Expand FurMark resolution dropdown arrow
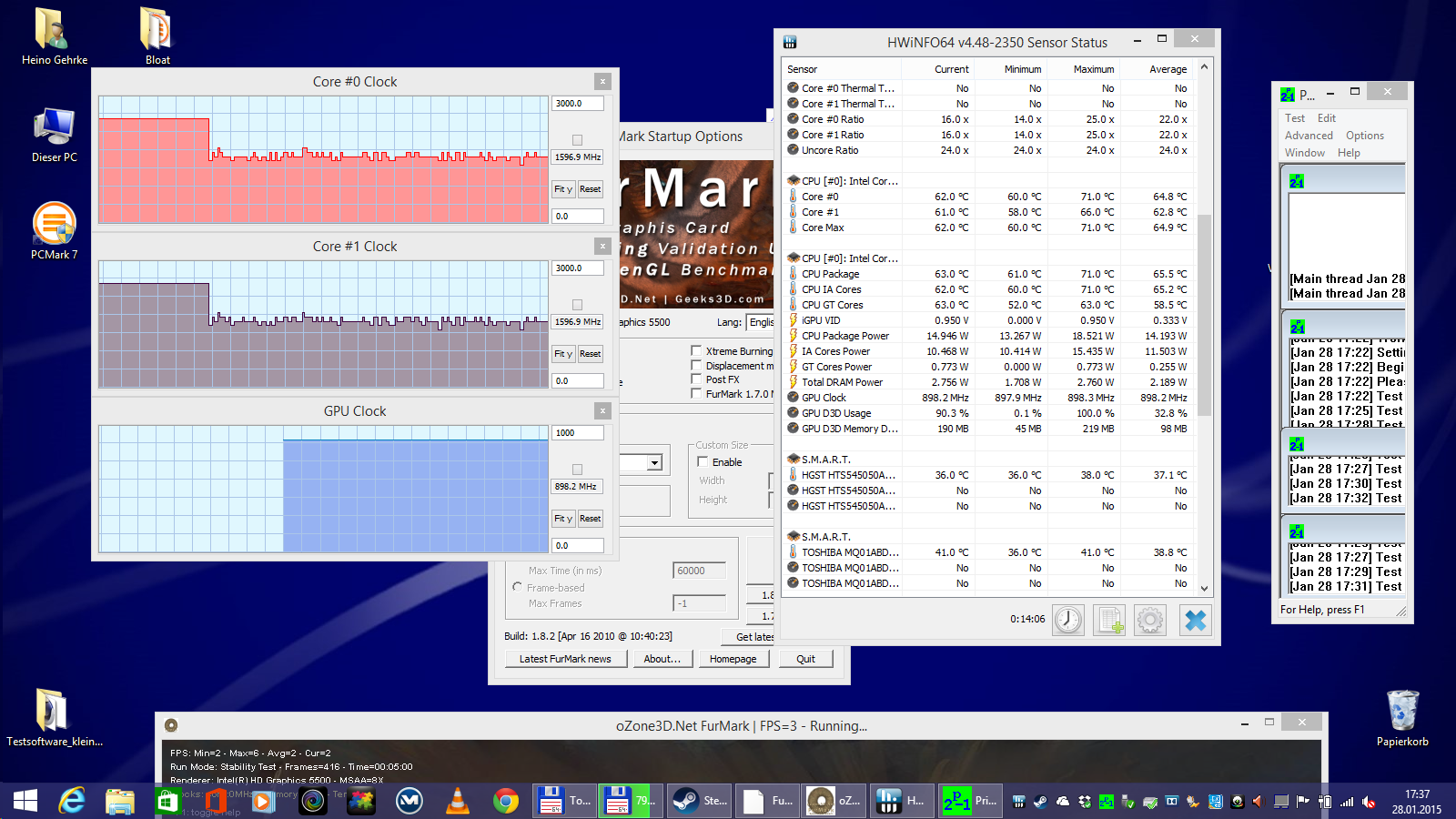The width and height of the screenshot is (1456, 819). 654,463
